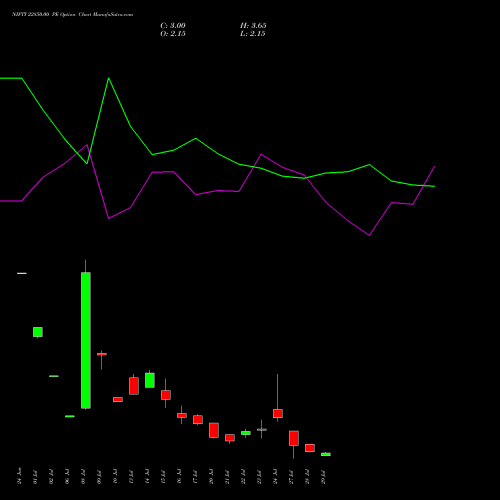The width and height of the screenshot is (500, 500).
Task: Click the red candle for 27 Jul
Action: [x=294, y=438]
